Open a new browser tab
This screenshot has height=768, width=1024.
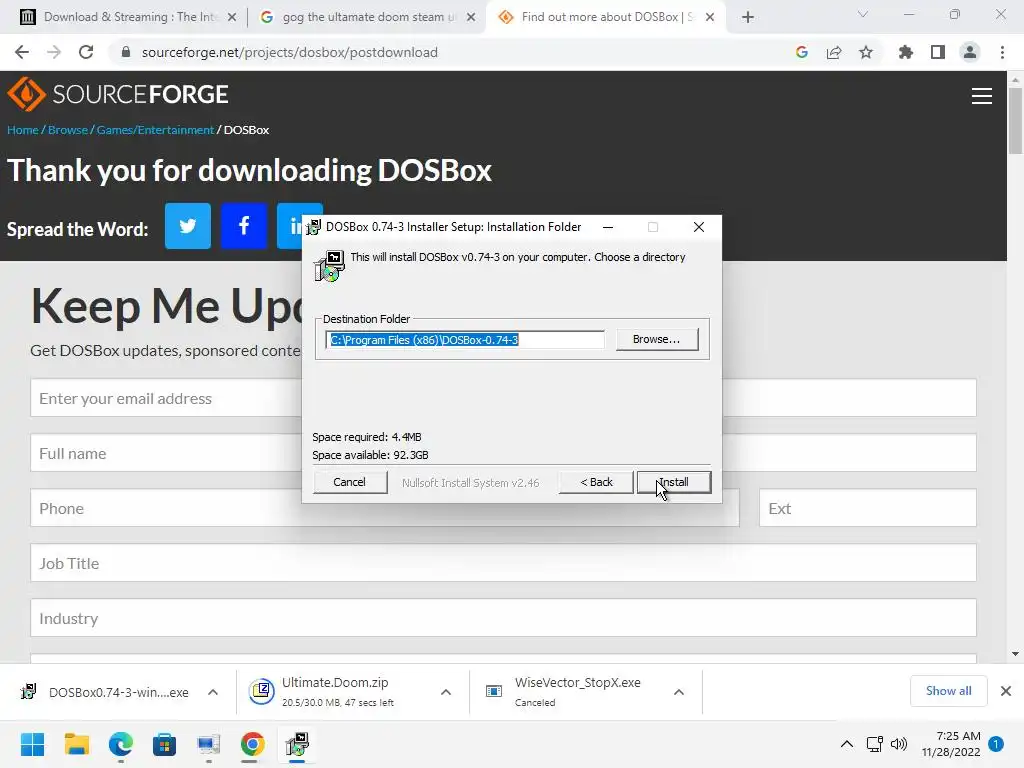748,17
